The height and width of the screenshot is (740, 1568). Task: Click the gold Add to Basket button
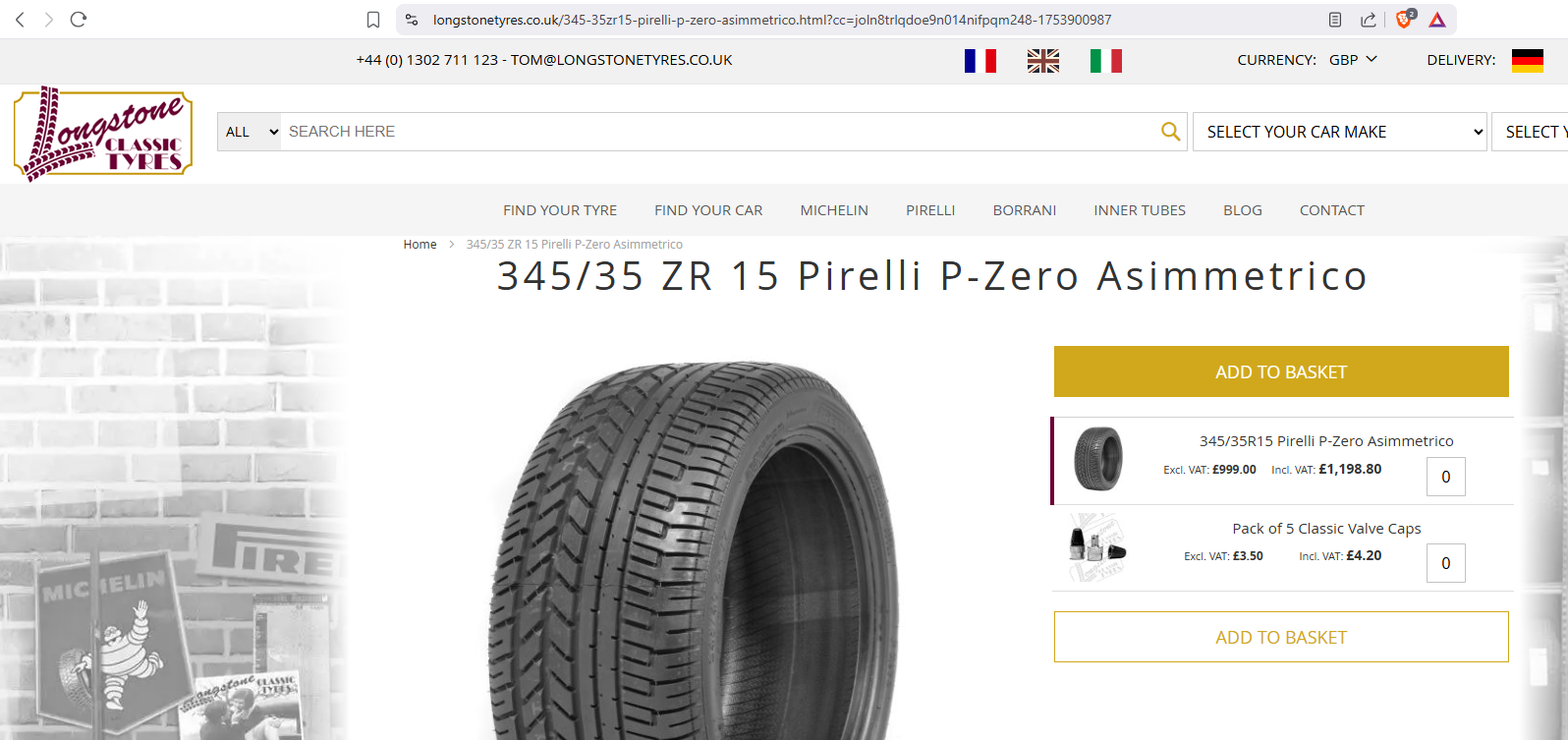tap(1281, 371)
